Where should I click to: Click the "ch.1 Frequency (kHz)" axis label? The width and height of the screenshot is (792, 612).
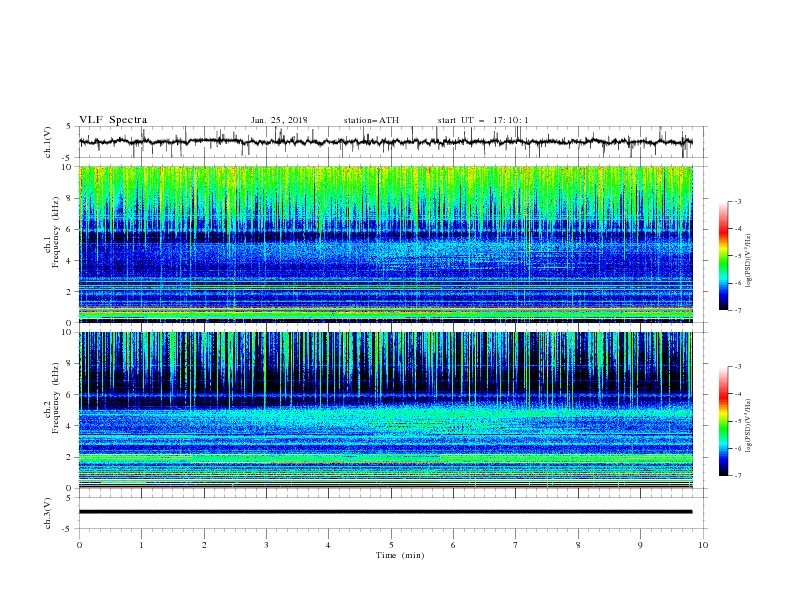point(52,230)
